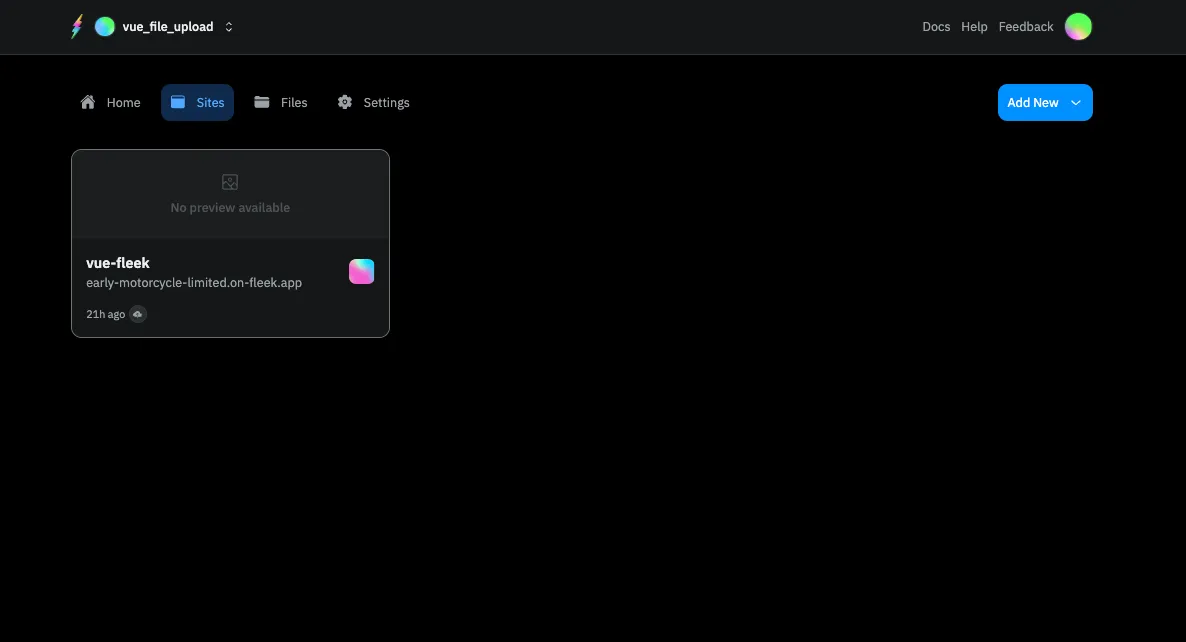Image resolution: width=1186 pixels, height=642 pixels.
Task: Open the user profile avatar menu
Action: tap(1078, 27)
